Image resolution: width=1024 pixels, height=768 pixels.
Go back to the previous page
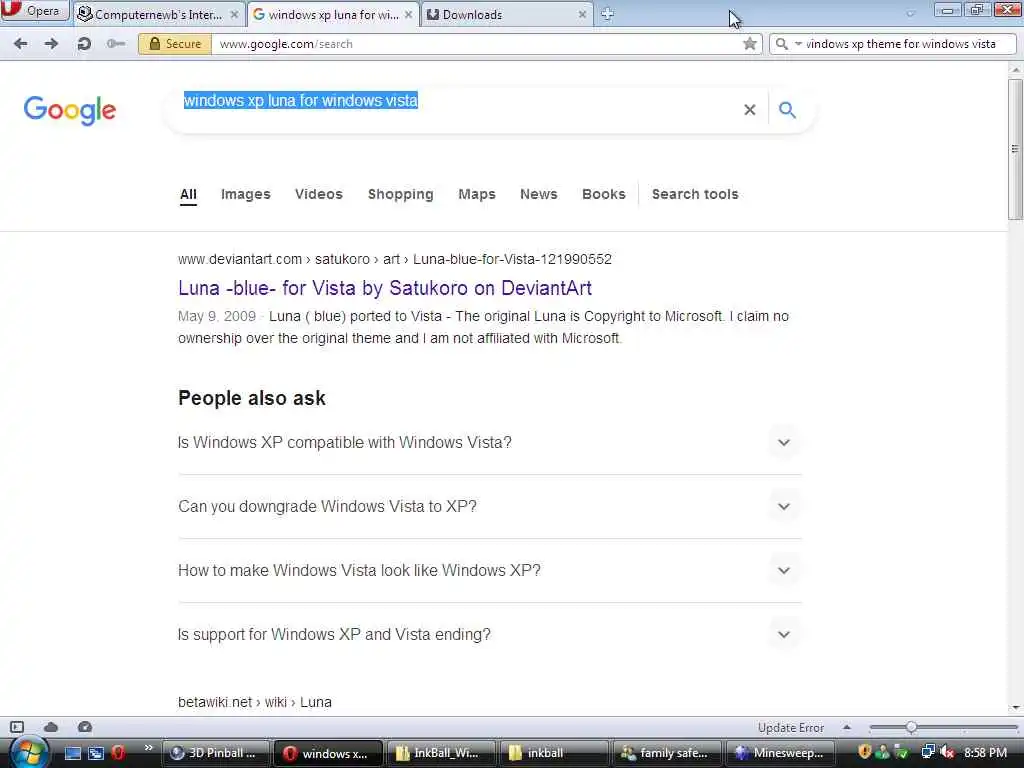point(20,44)
